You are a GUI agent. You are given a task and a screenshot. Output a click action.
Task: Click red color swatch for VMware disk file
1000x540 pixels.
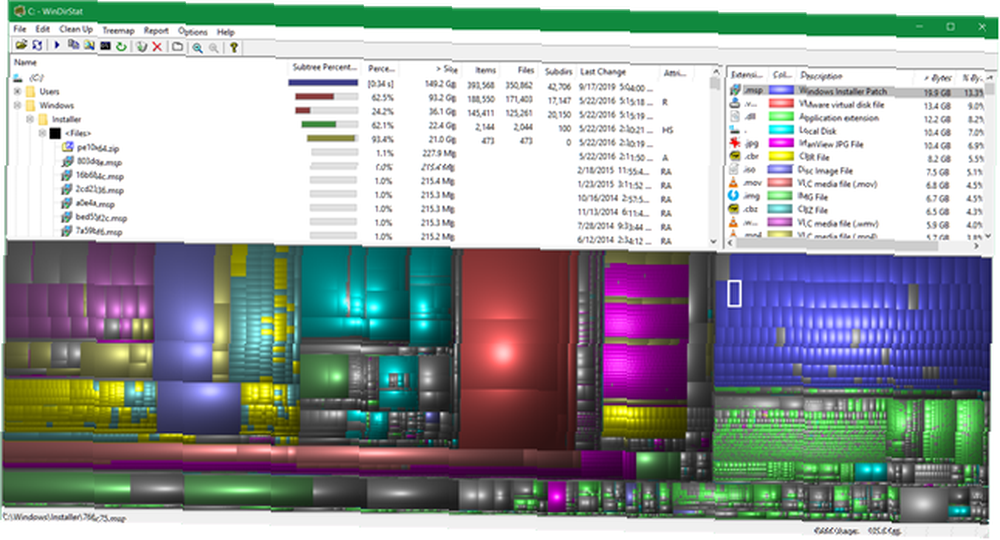[781, 104]
